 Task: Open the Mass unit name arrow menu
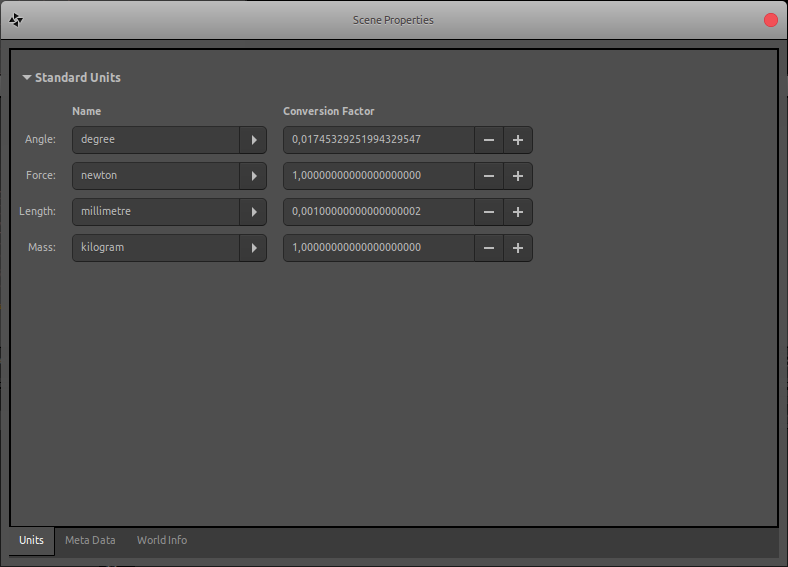coord(253,248)
